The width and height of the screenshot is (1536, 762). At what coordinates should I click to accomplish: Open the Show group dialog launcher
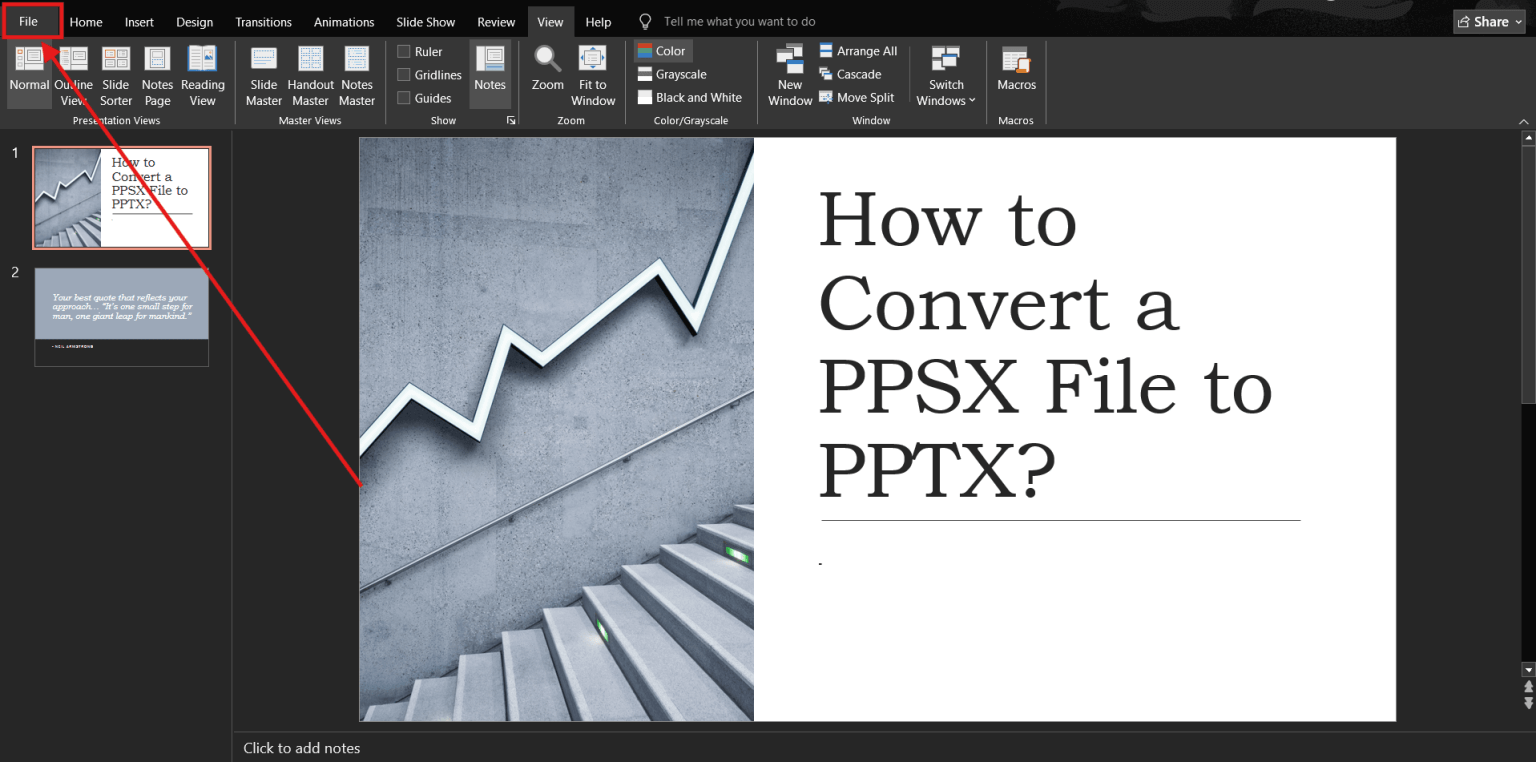point(511,120)
